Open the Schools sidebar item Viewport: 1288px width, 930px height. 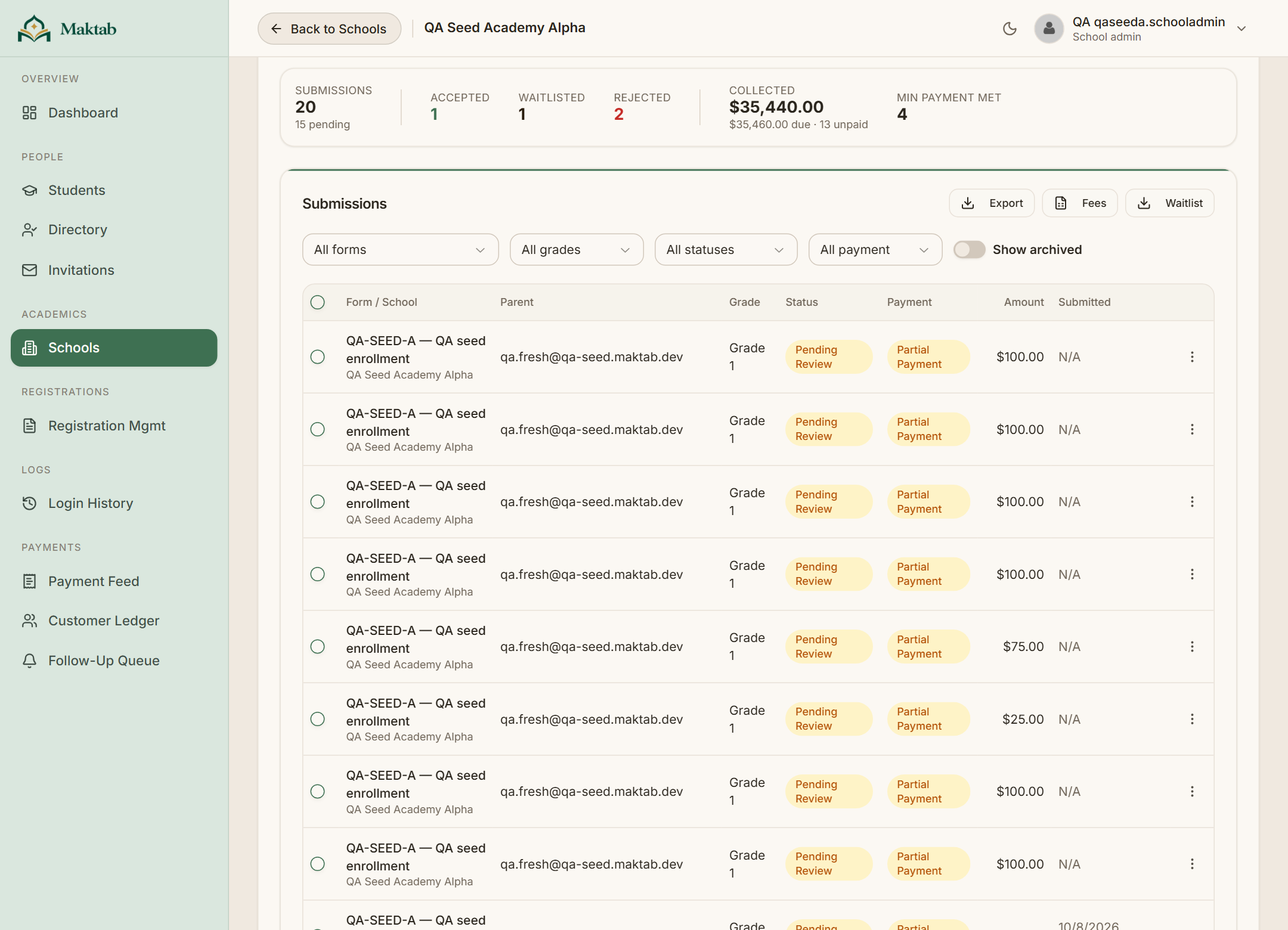(114, 348)
